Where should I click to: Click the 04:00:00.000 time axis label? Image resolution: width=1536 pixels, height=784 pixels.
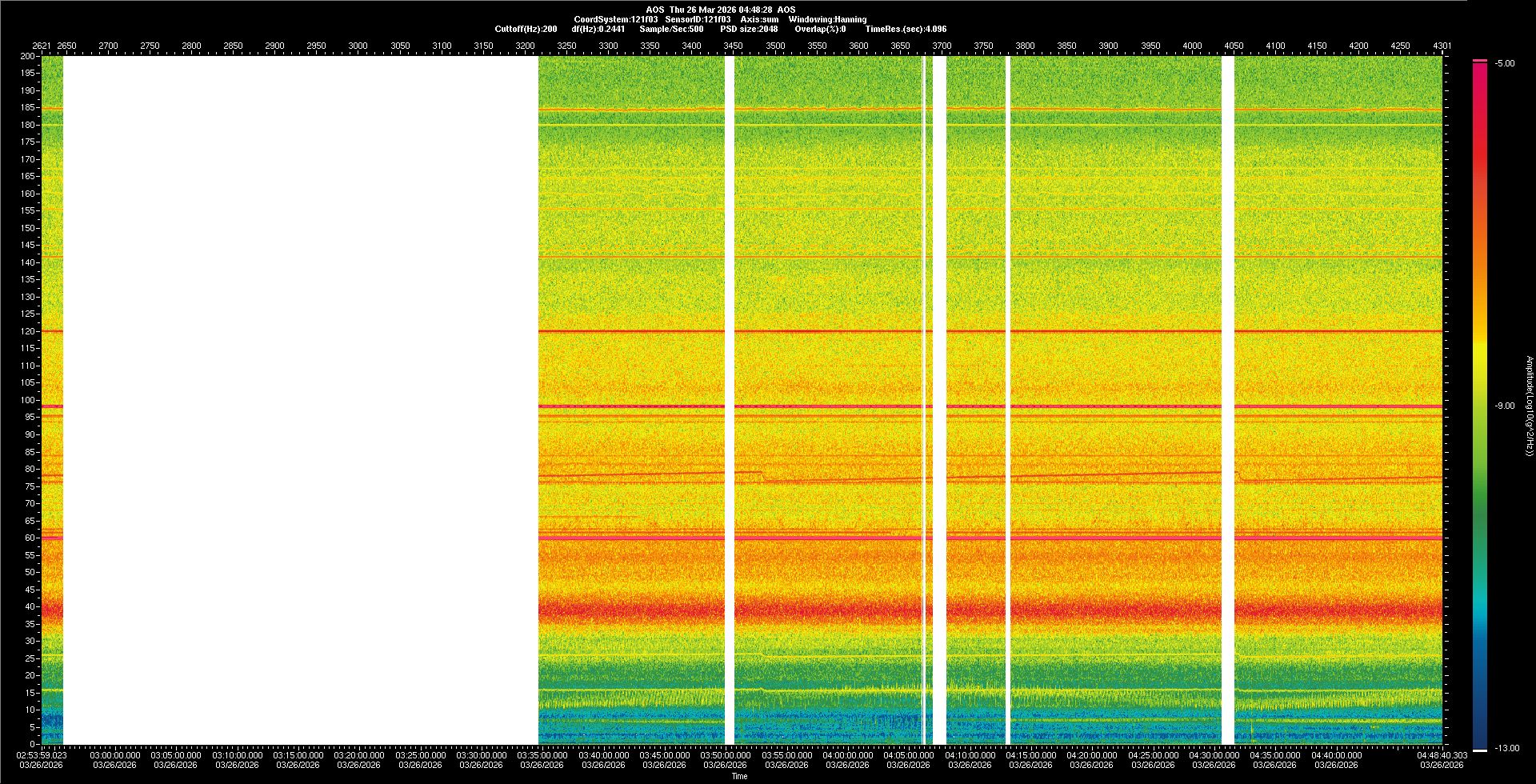tap(847, 755)
